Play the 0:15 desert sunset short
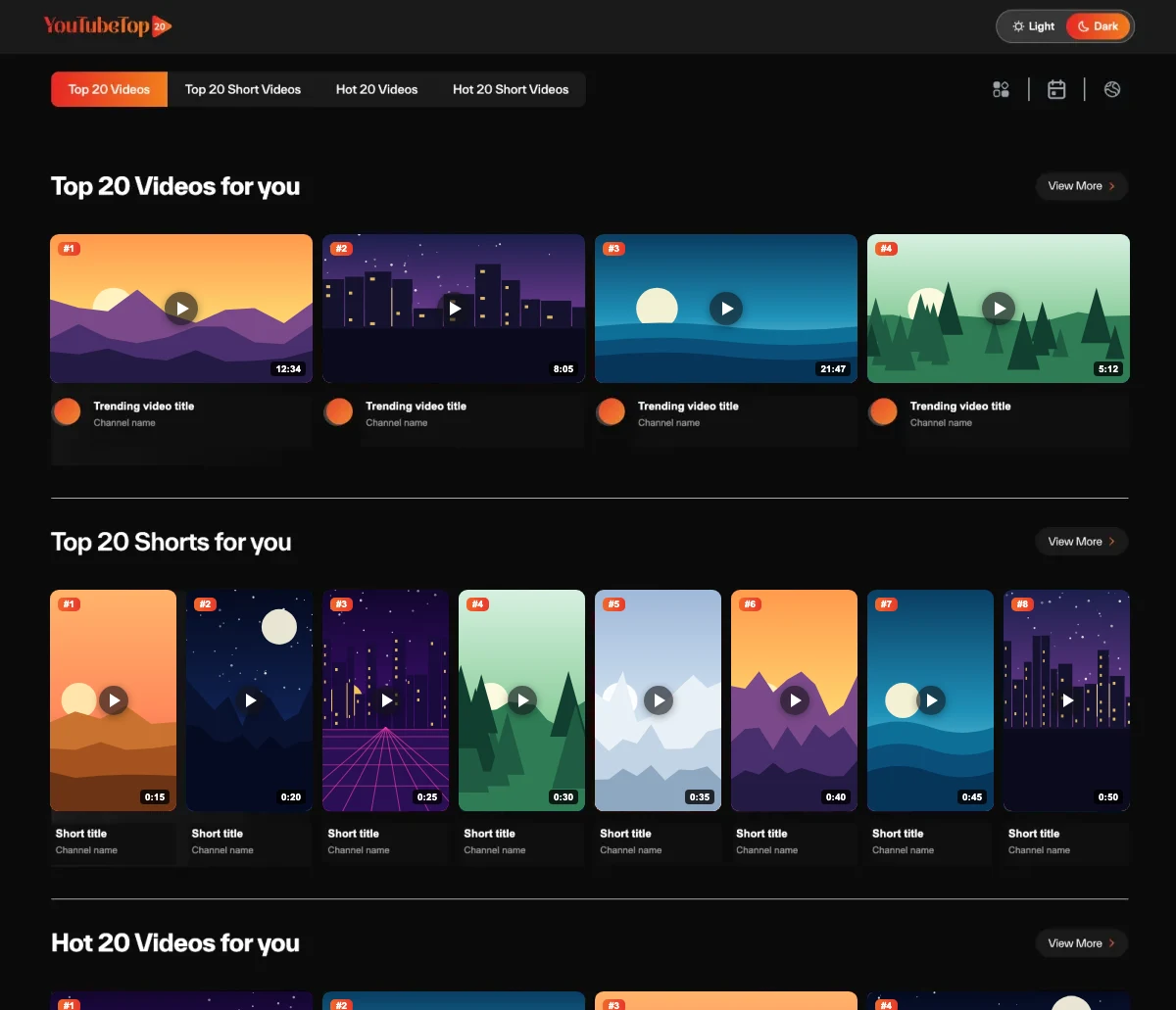Viewport: 1176px width, 1010px height. tap(114, 700)
